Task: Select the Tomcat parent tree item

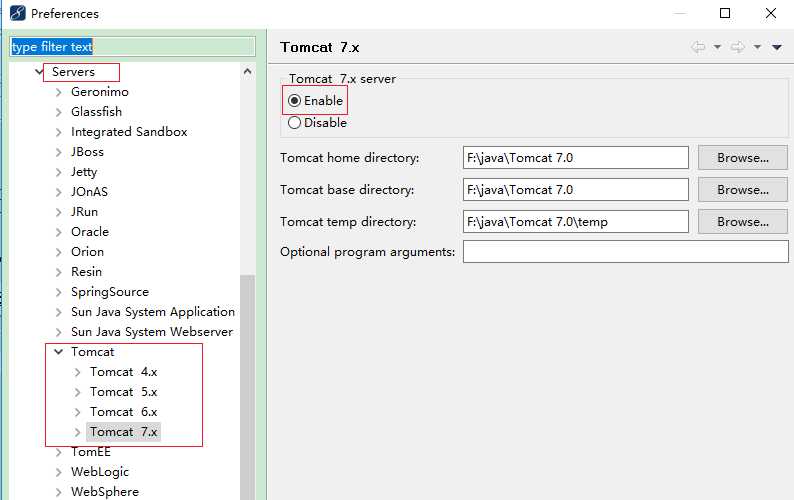Action: [93, 352]
